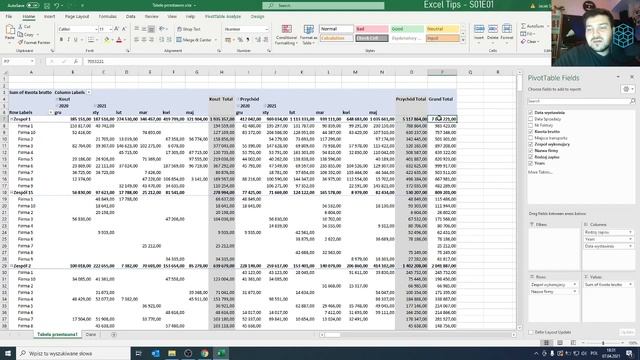Click the Undo arrow in title bar

click(x=57, y=5)
